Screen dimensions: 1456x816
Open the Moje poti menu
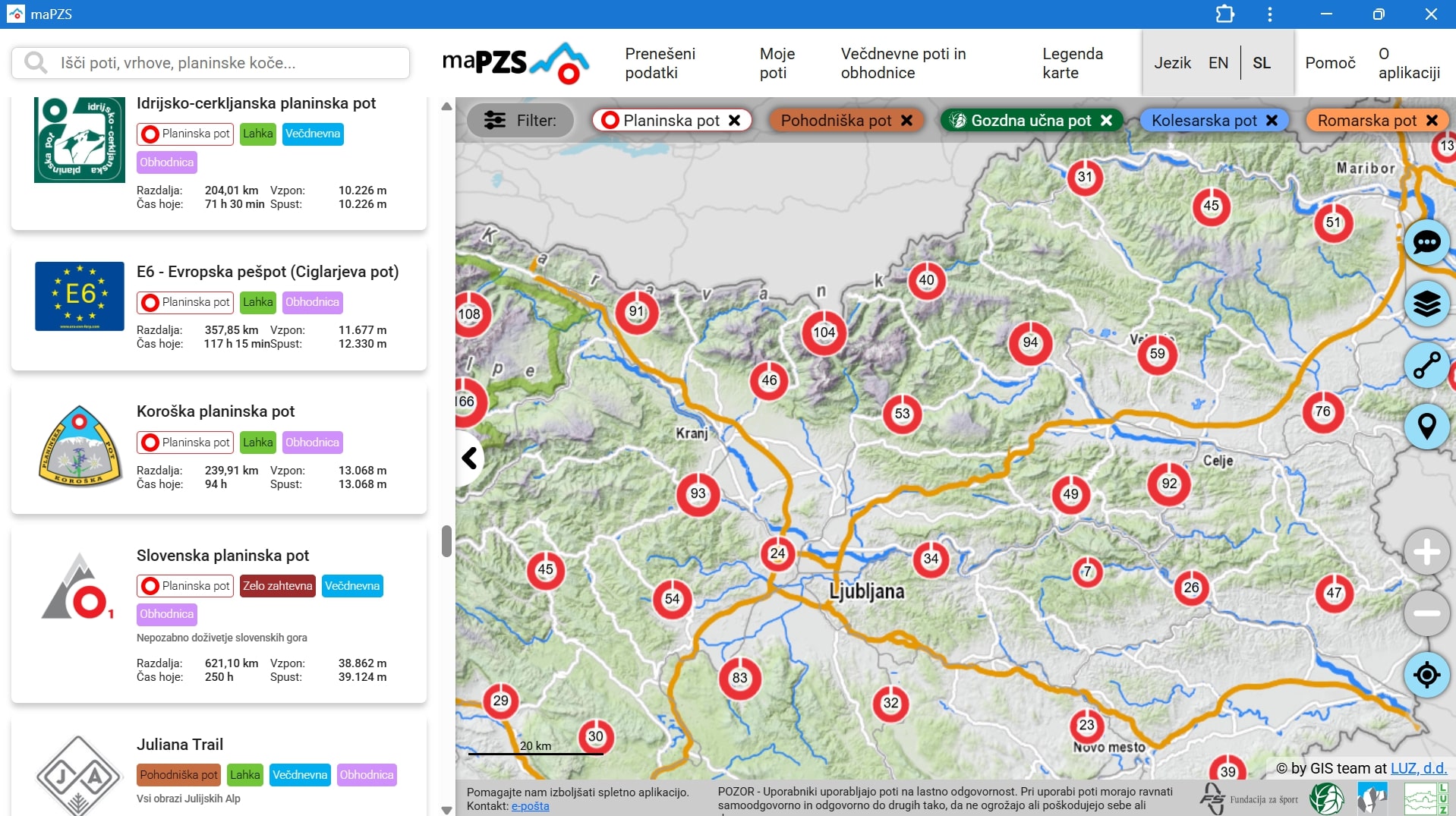coord(777,63)
